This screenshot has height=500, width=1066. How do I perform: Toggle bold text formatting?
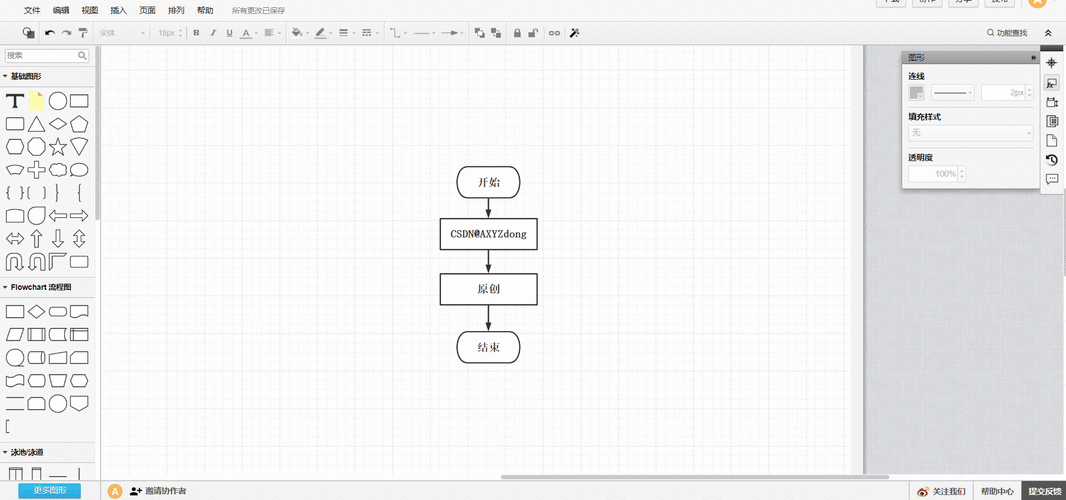196,33
